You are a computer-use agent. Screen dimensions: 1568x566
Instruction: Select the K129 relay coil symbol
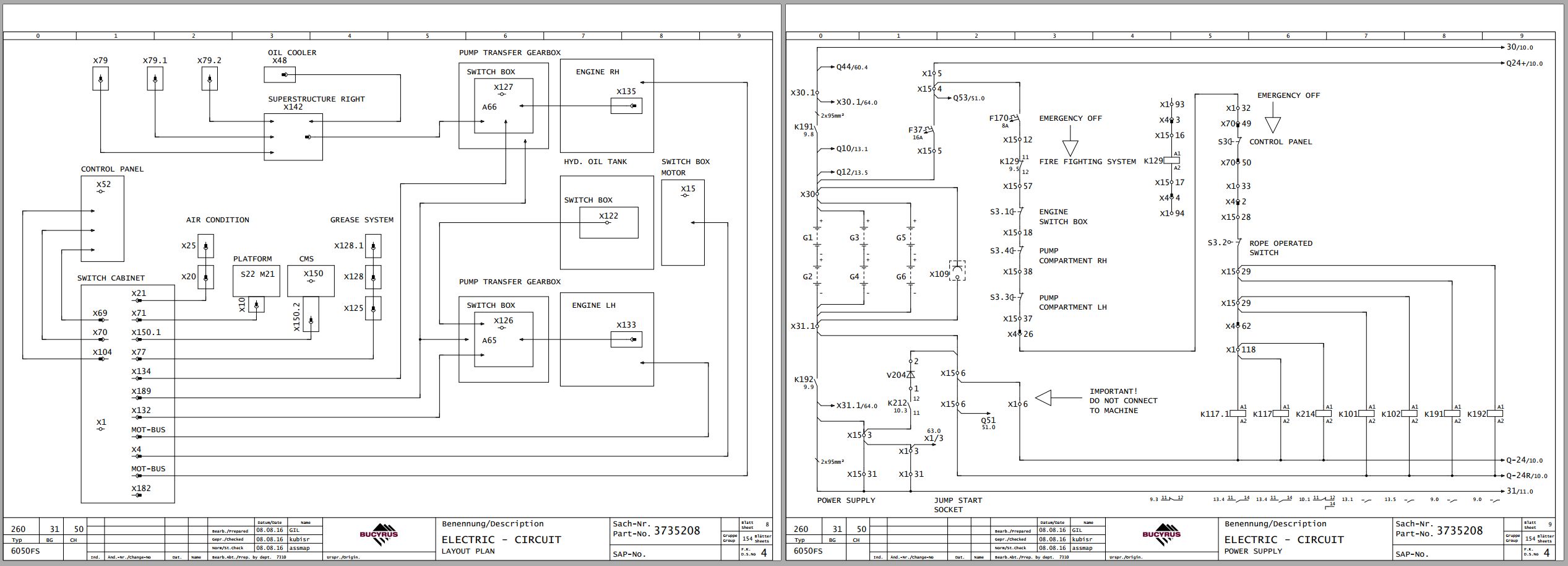[x=1171, y=160]
